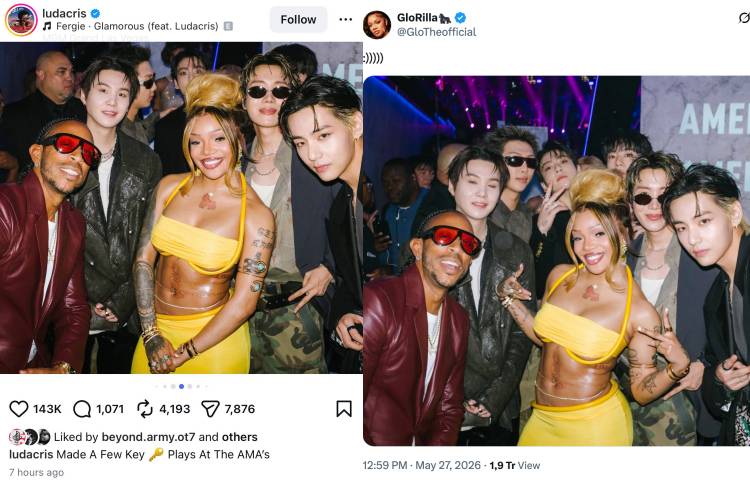
Task: Open GloRilla tweet photo
Action: (556, 261)
